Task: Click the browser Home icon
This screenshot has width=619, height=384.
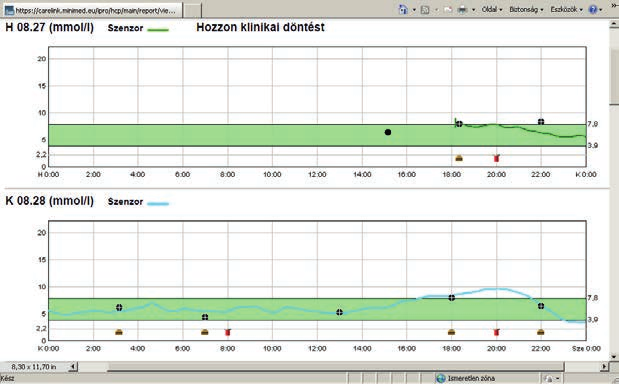Action: point(403,9)
